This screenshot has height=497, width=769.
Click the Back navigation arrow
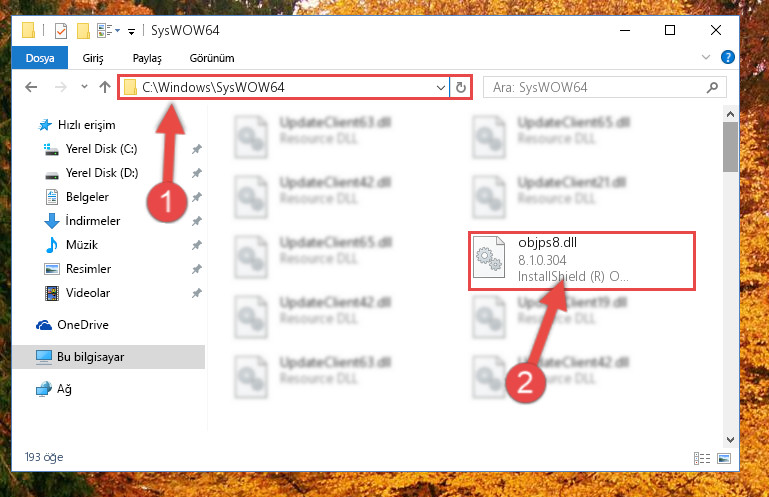[x=31, y=87]
